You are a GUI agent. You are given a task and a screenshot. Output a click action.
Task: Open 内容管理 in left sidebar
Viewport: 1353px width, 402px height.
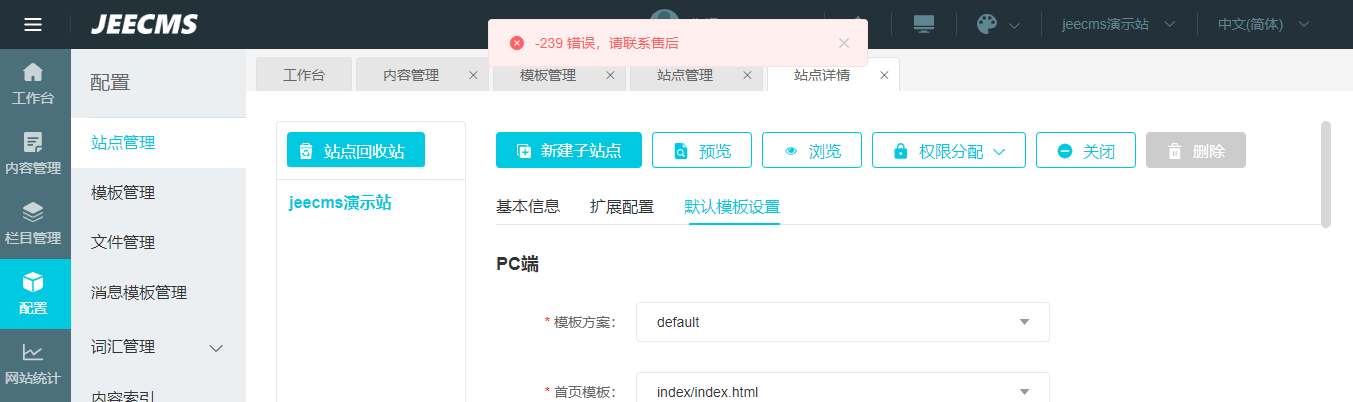click(34, 154)
